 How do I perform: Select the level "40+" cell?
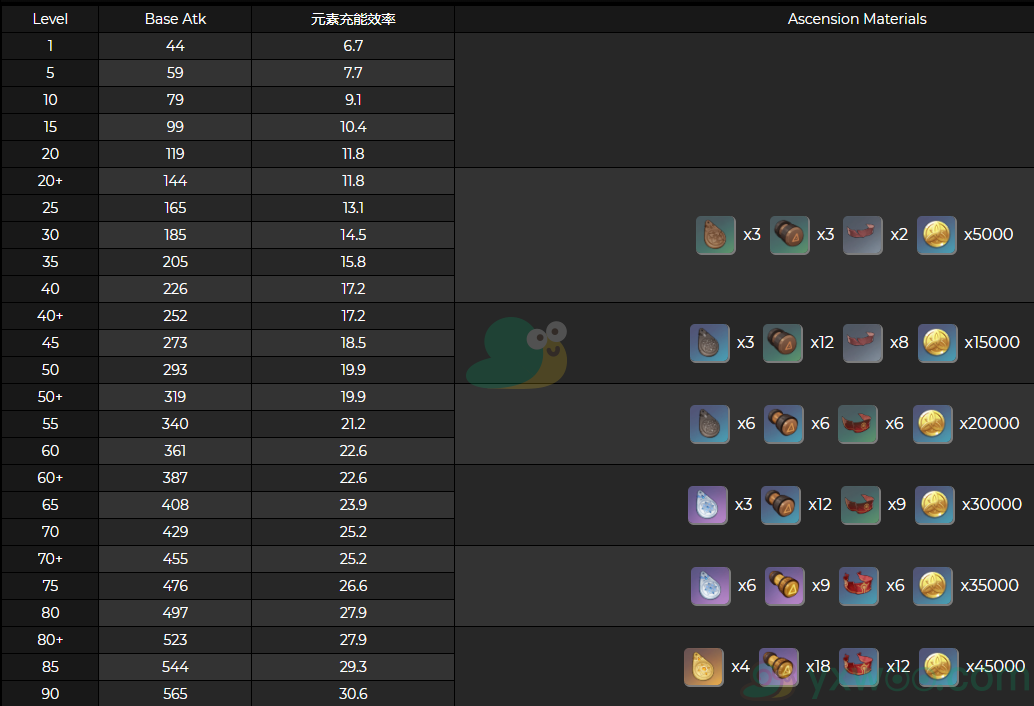[50, 316]
